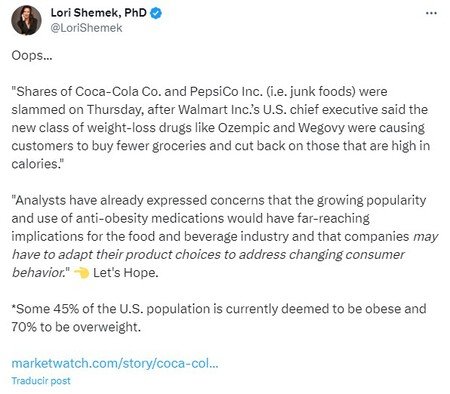Open the display name Lori Shemek, PhD
This screenshot has height=394, width=450.
(x=99, y=13)
